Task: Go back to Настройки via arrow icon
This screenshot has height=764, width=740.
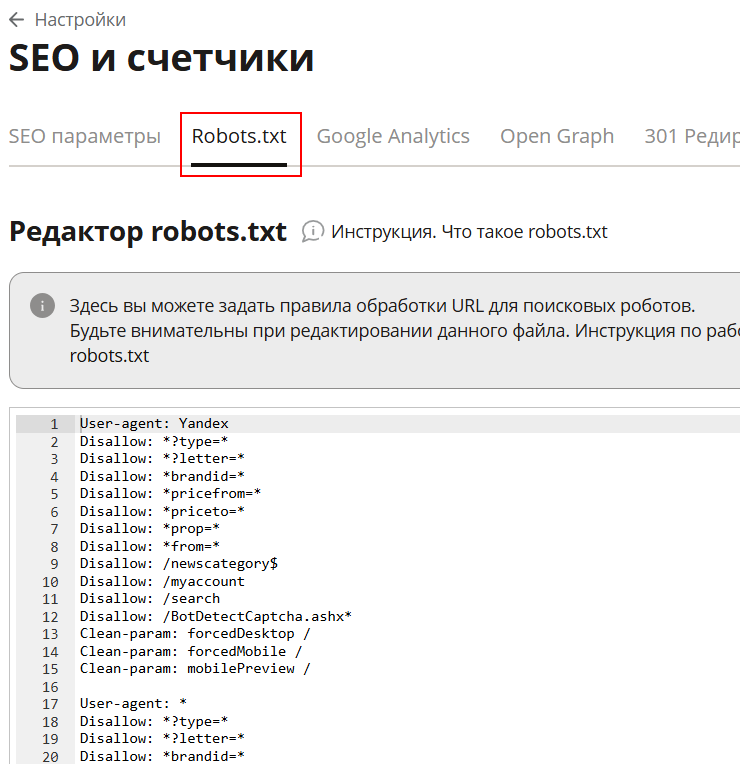Action: (x=17, y=20)
